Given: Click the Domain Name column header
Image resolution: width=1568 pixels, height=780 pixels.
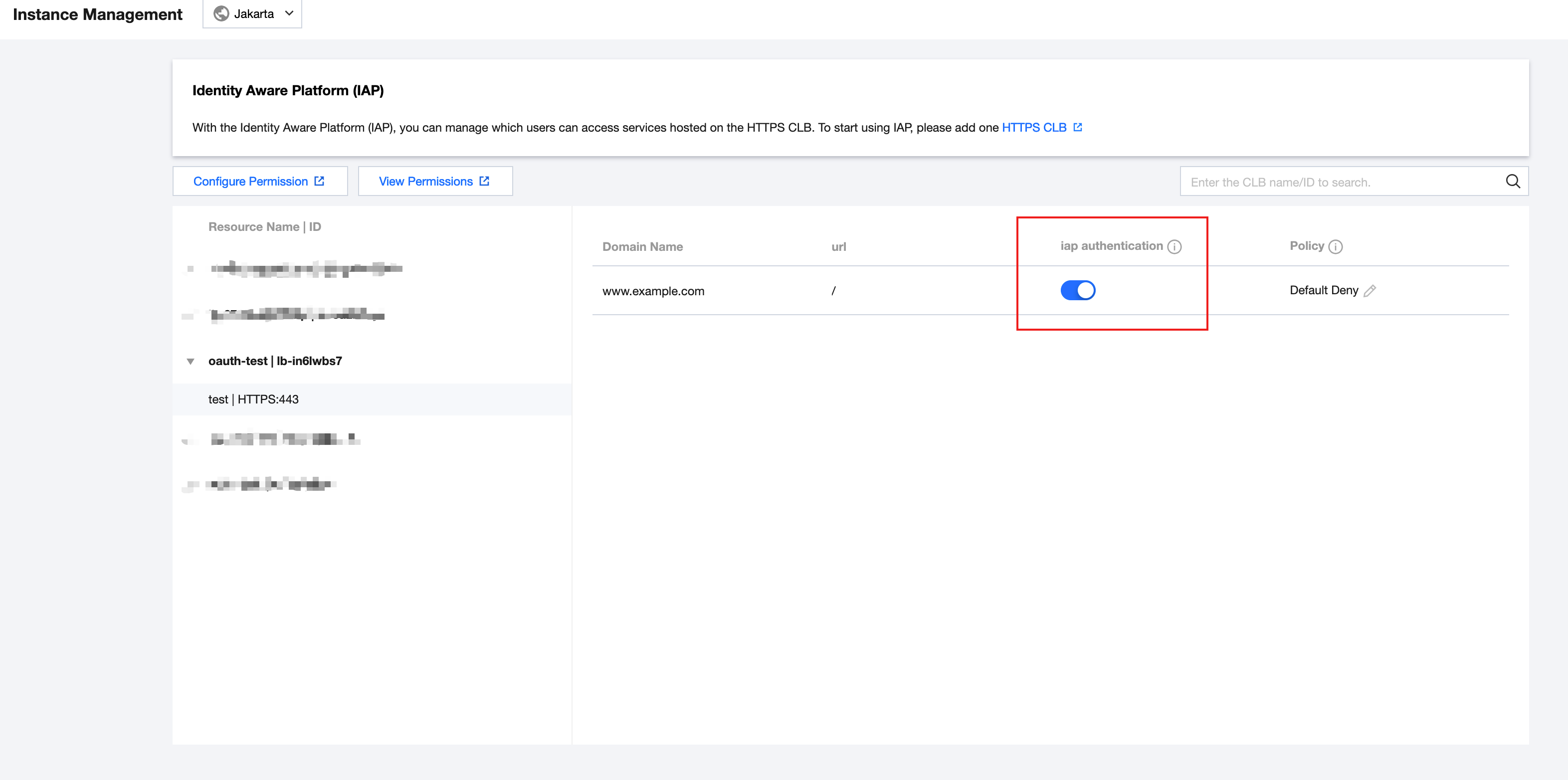Looking at the screenshot, I should [642, 246].
